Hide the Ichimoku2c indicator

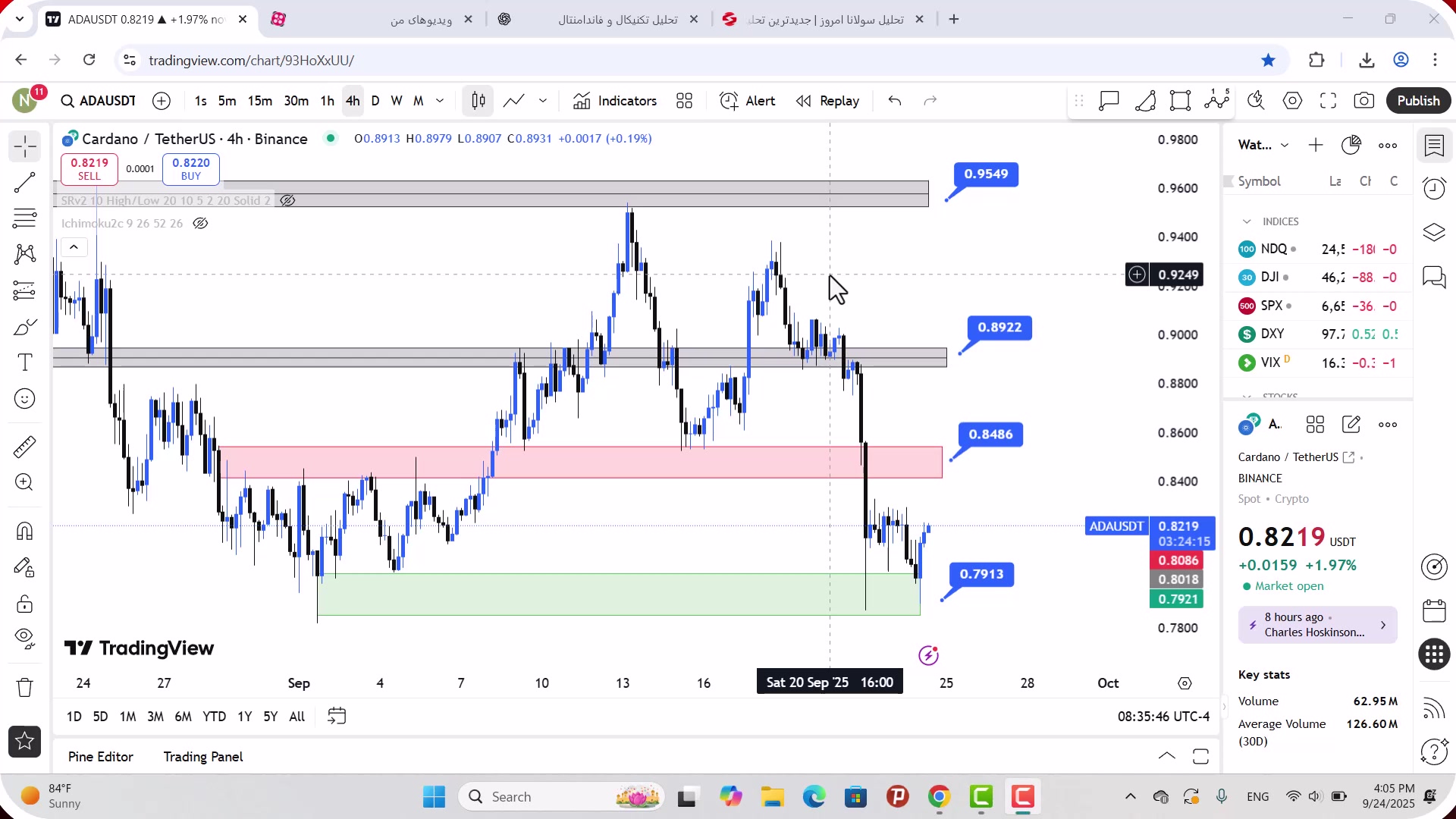click(x=200, y=224)
